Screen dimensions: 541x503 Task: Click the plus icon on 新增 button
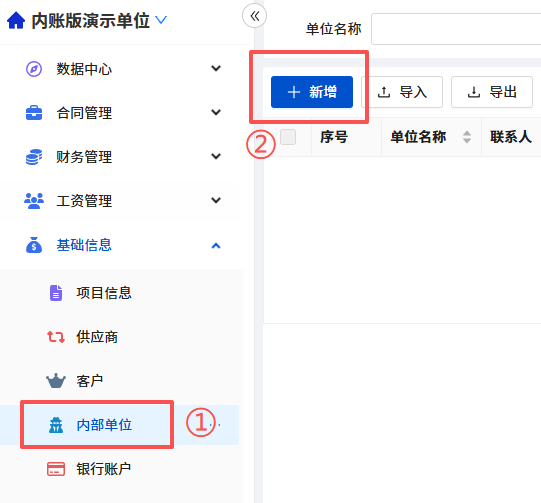click(x=294, y=92)
